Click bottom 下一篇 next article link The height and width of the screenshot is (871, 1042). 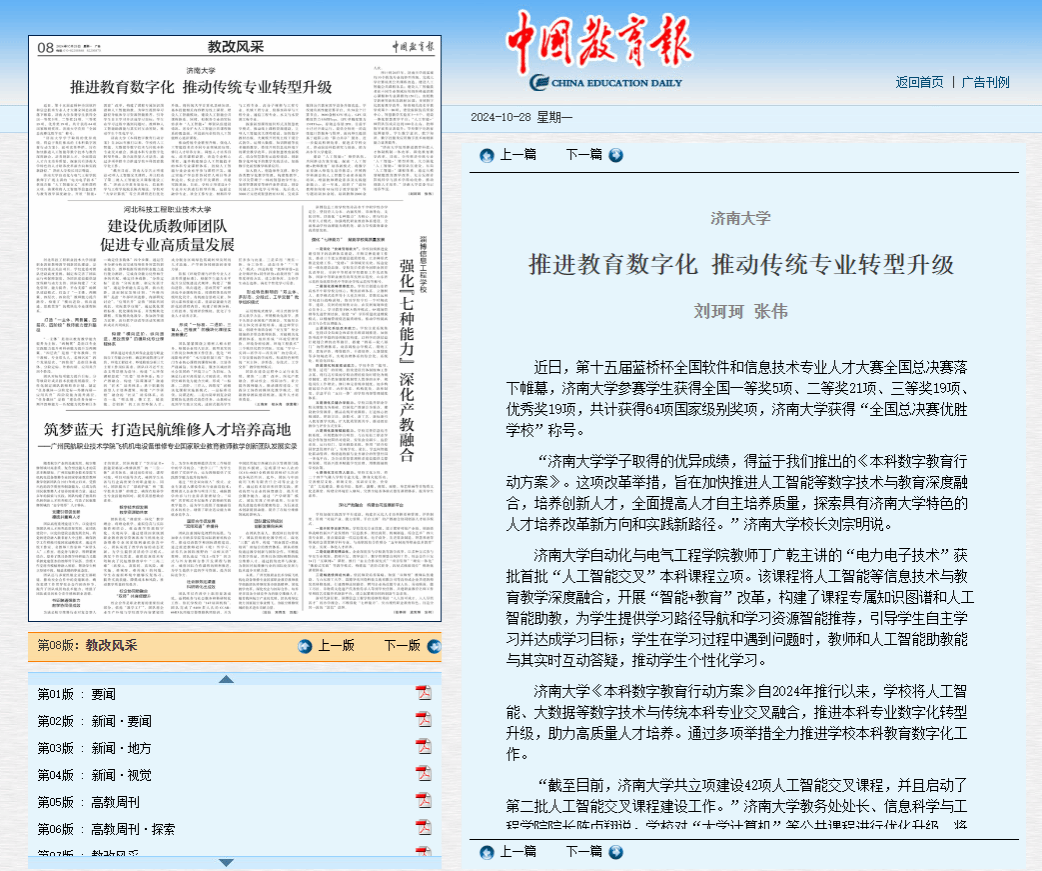(x=583, y=852)
